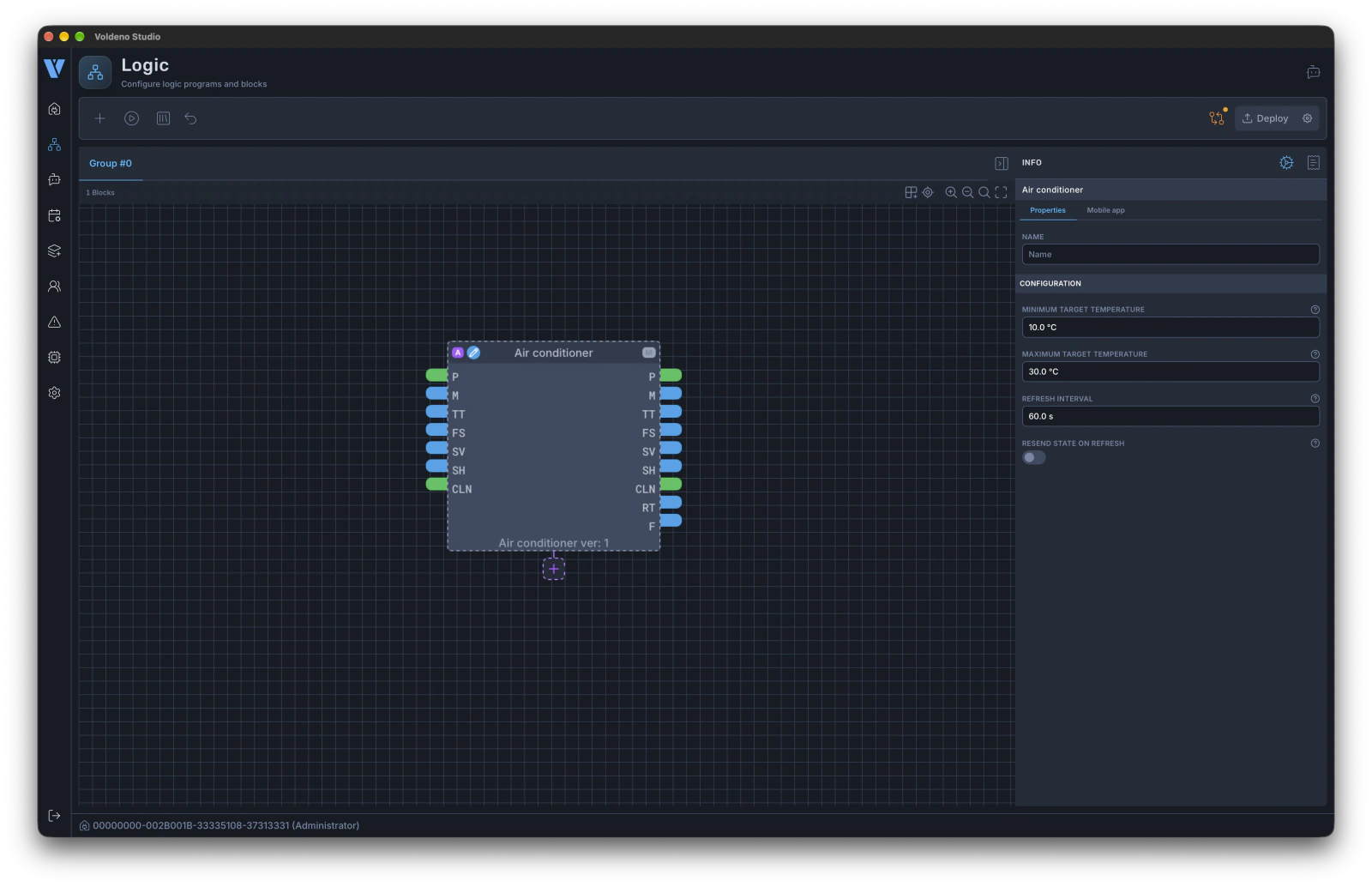Open the block library icon in toolbar
Image resolution: width=1372 pixels, height=887 pixels.
coord(163,118)
